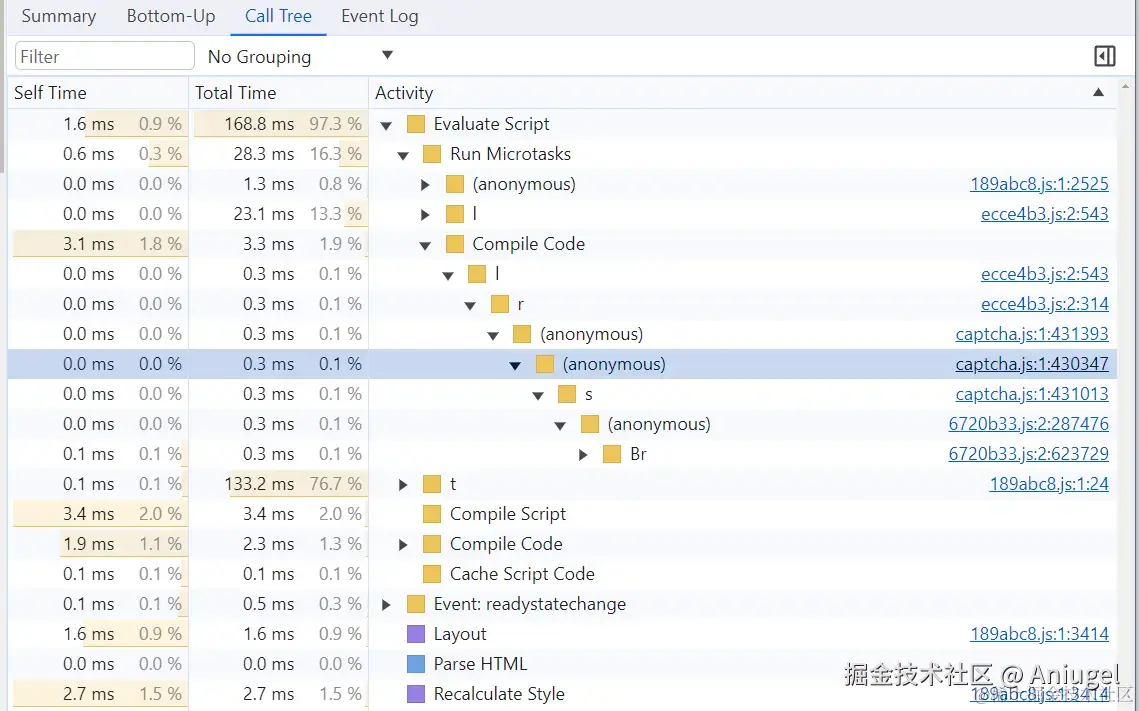The image size is (1140, 711).
Task: Collapse Compile Code under Run Microtasks
Action: coord(425,245)
